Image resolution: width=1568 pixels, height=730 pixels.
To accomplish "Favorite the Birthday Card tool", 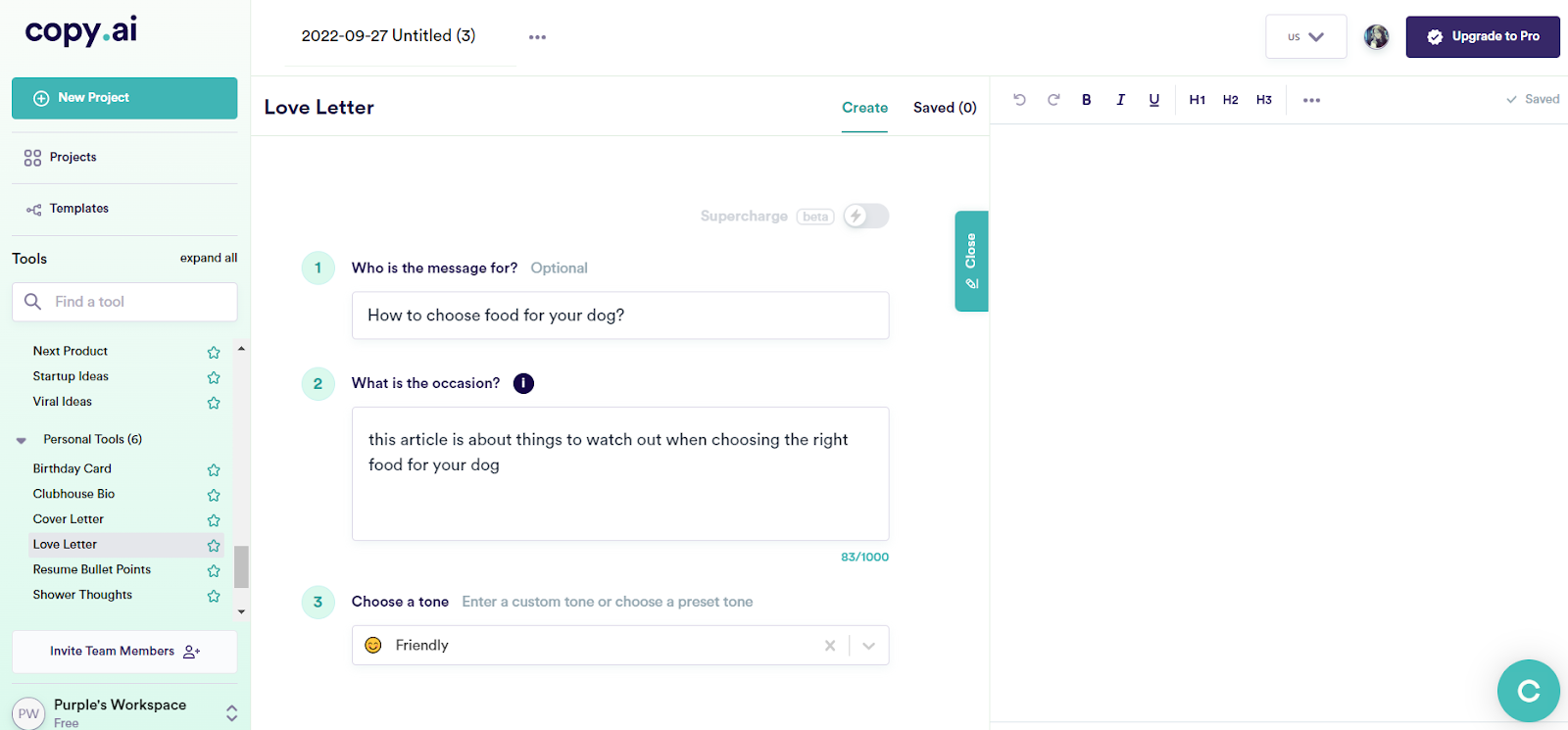I will click(214, 469).
